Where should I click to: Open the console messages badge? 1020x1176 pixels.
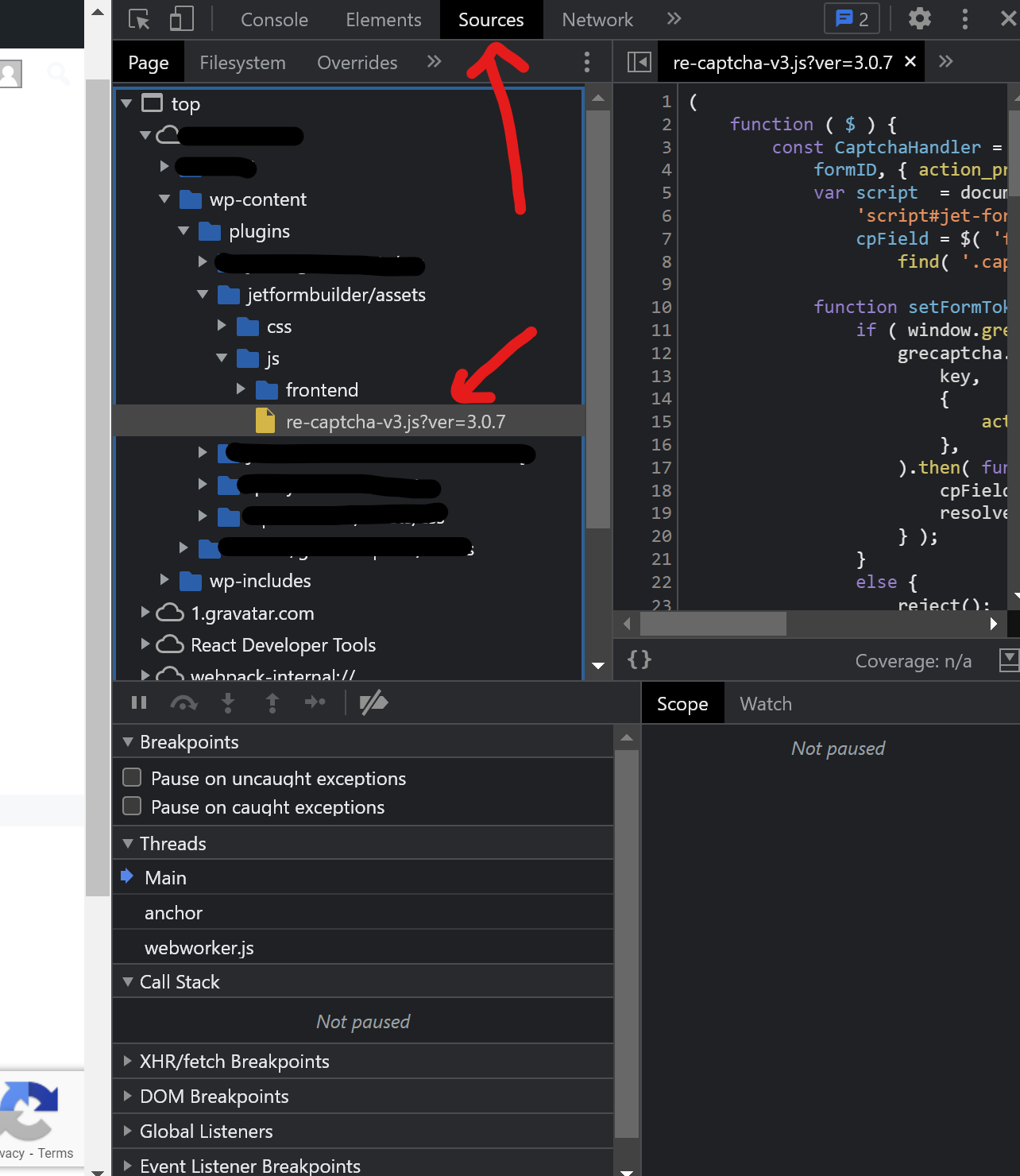pos(852,19)
